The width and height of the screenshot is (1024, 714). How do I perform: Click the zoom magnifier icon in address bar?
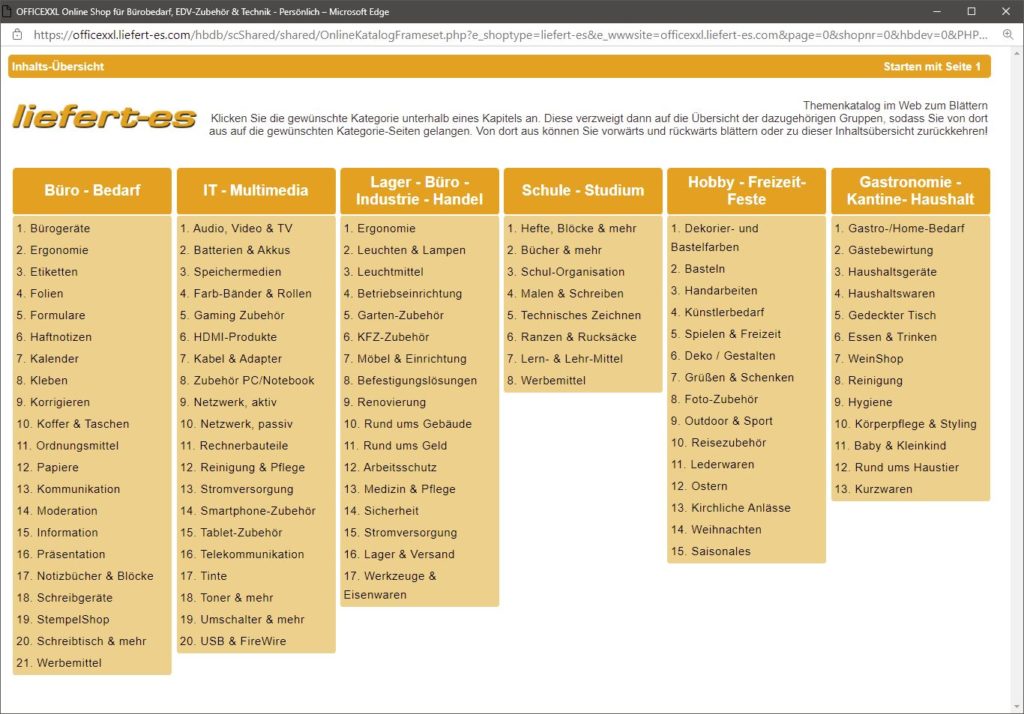1008,35
